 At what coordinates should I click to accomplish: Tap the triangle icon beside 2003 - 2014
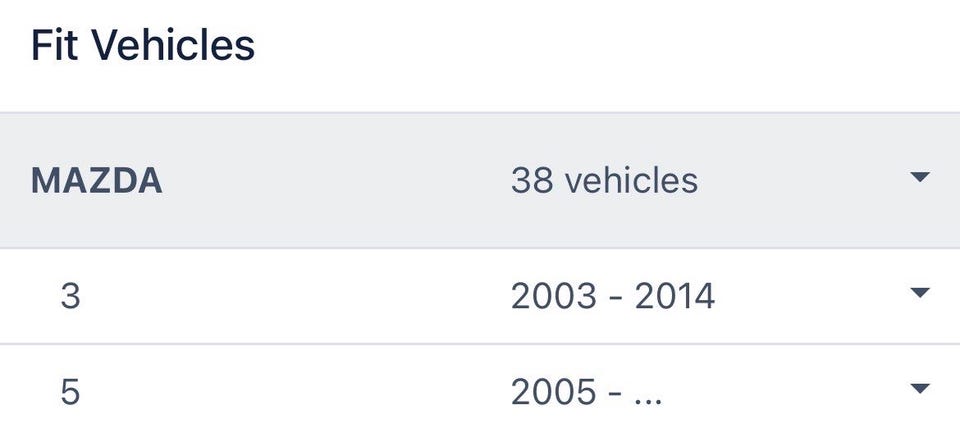tap(920, 294)
